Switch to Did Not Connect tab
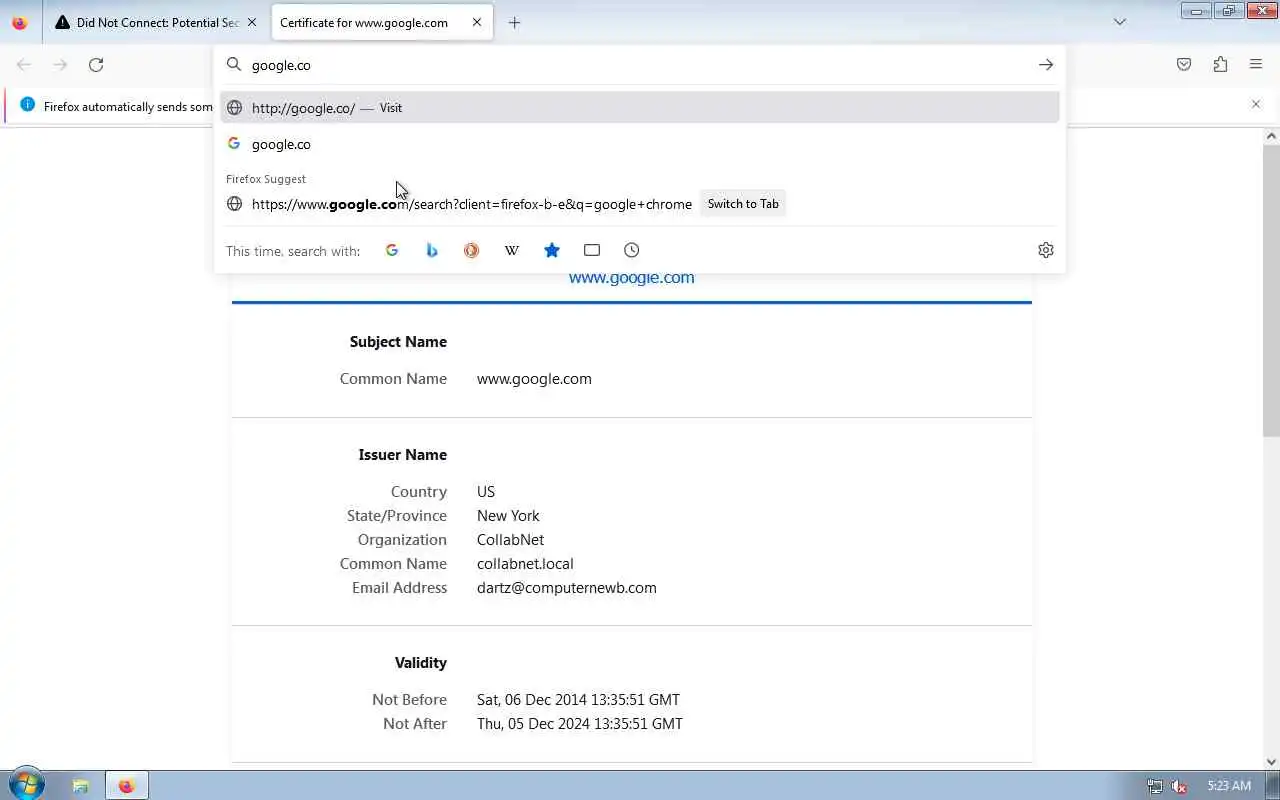The height and width of the screenshot is (800, 1280). click(x=148, y=22)
